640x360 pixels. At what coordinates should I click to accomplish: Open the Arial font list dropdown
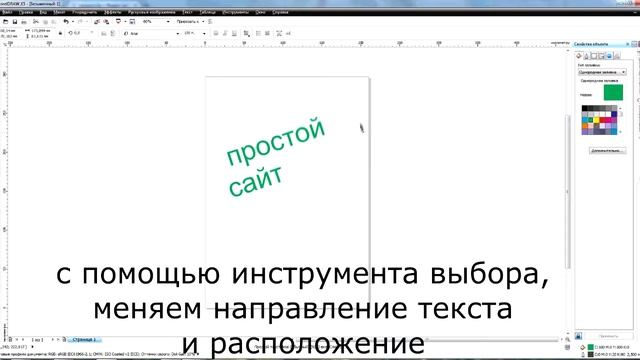(x=177, y=33)
